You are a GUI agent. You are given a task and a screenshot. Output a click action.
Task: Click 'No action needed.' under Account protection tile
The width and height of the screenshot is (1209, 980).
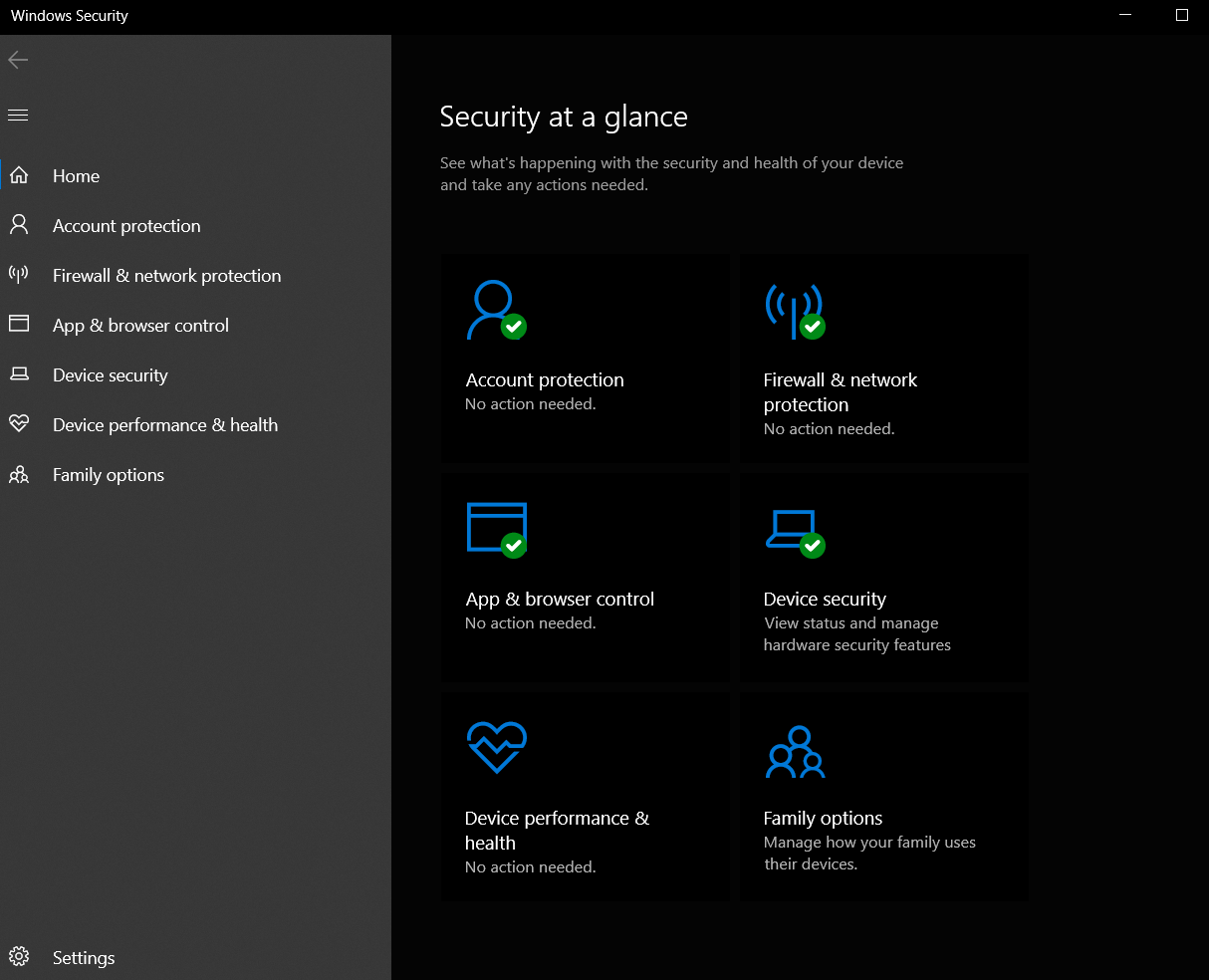tap(531, 404)
